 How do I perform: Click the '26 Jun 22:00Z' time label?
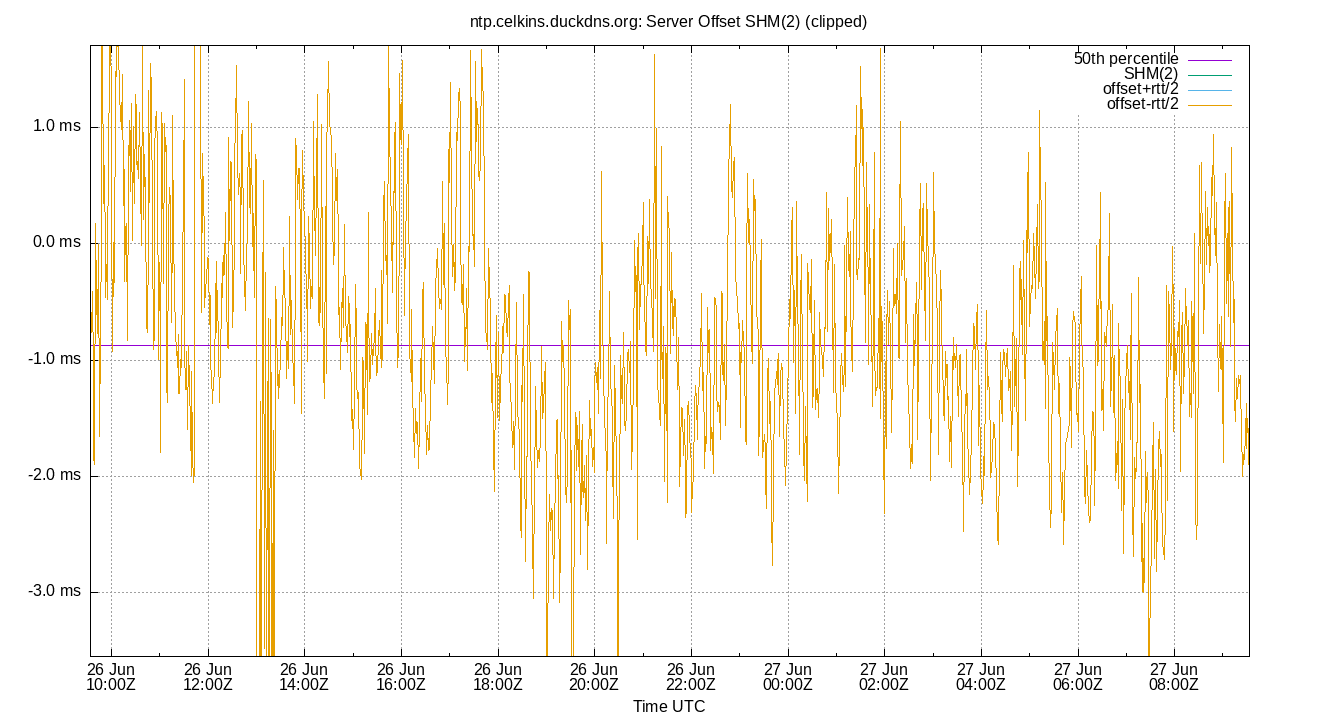pos(690,677)
